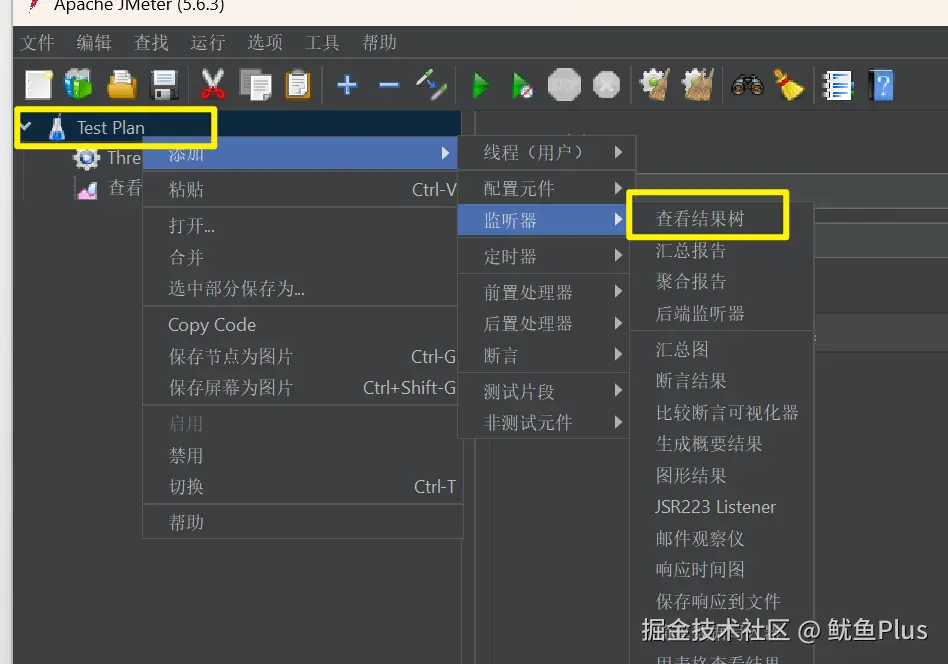Choose 切换 from the context menu
Viewport: 948px width, 664px height.
302,486
